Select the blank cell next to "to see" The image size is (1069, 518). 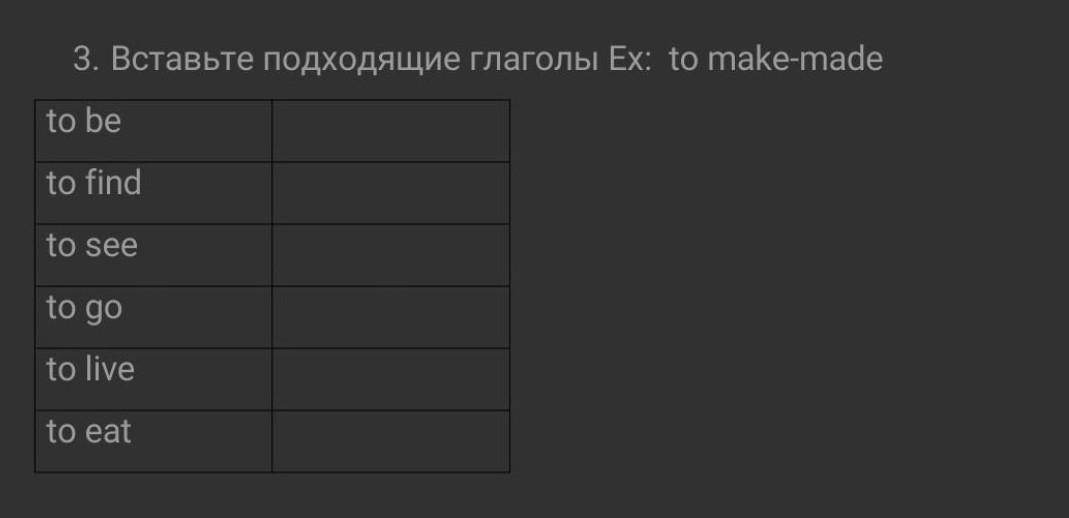point(390,255)
